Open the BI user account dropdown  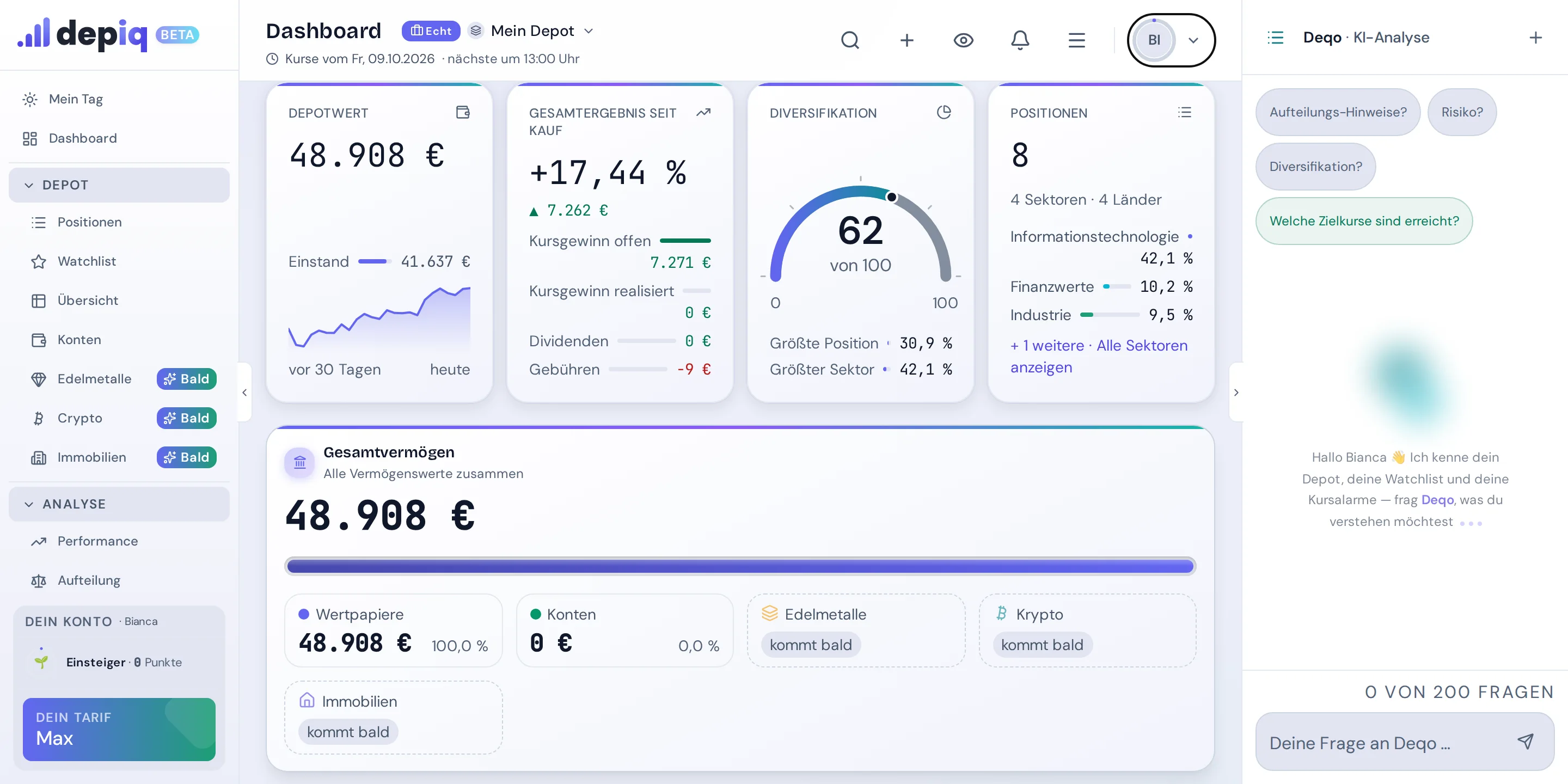click(1171, 40)
